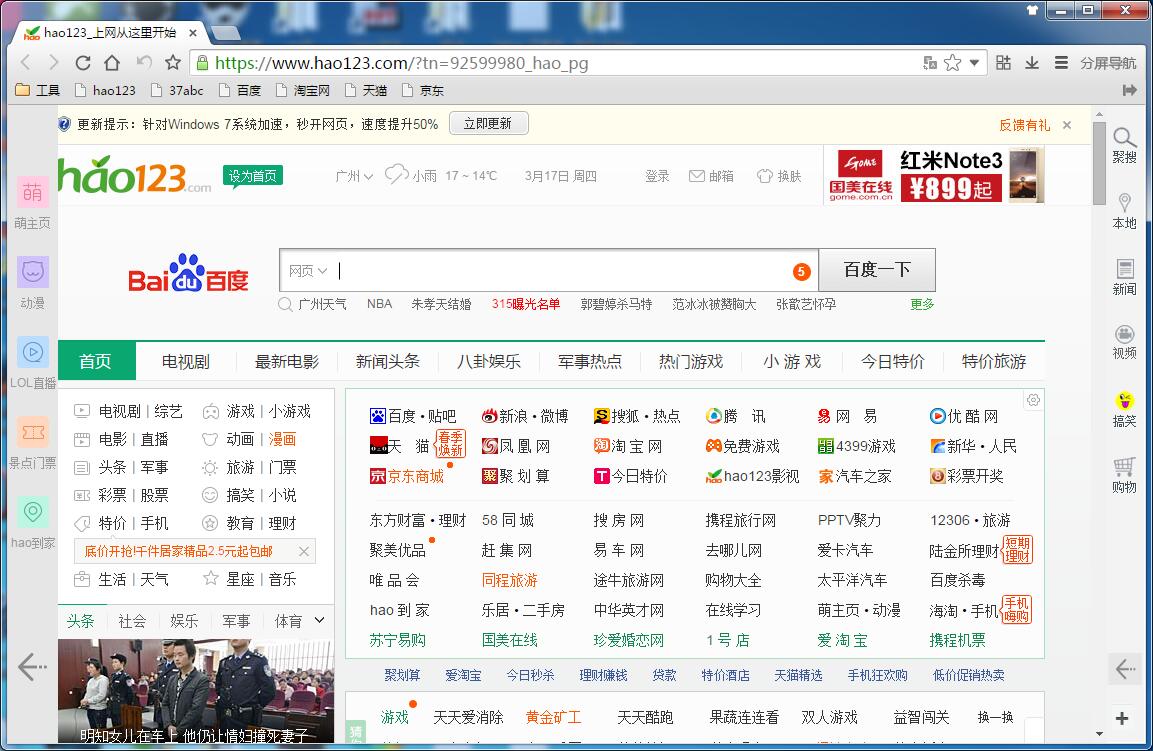Open the 红米Note3 国美在线 ad banner
The image size is (1153, 751).
[934, 175]
